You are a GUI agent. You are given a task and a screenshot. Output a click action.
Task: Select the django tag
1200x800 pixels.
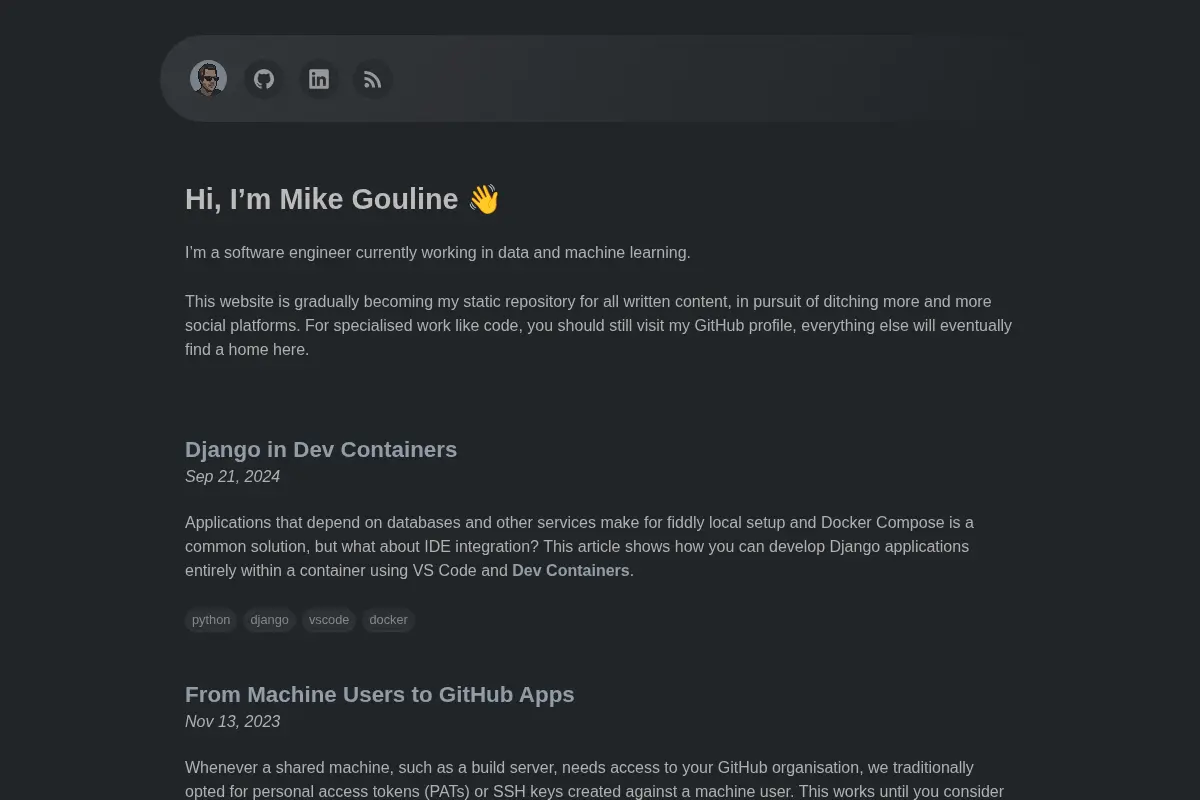[x=269, y=620]
